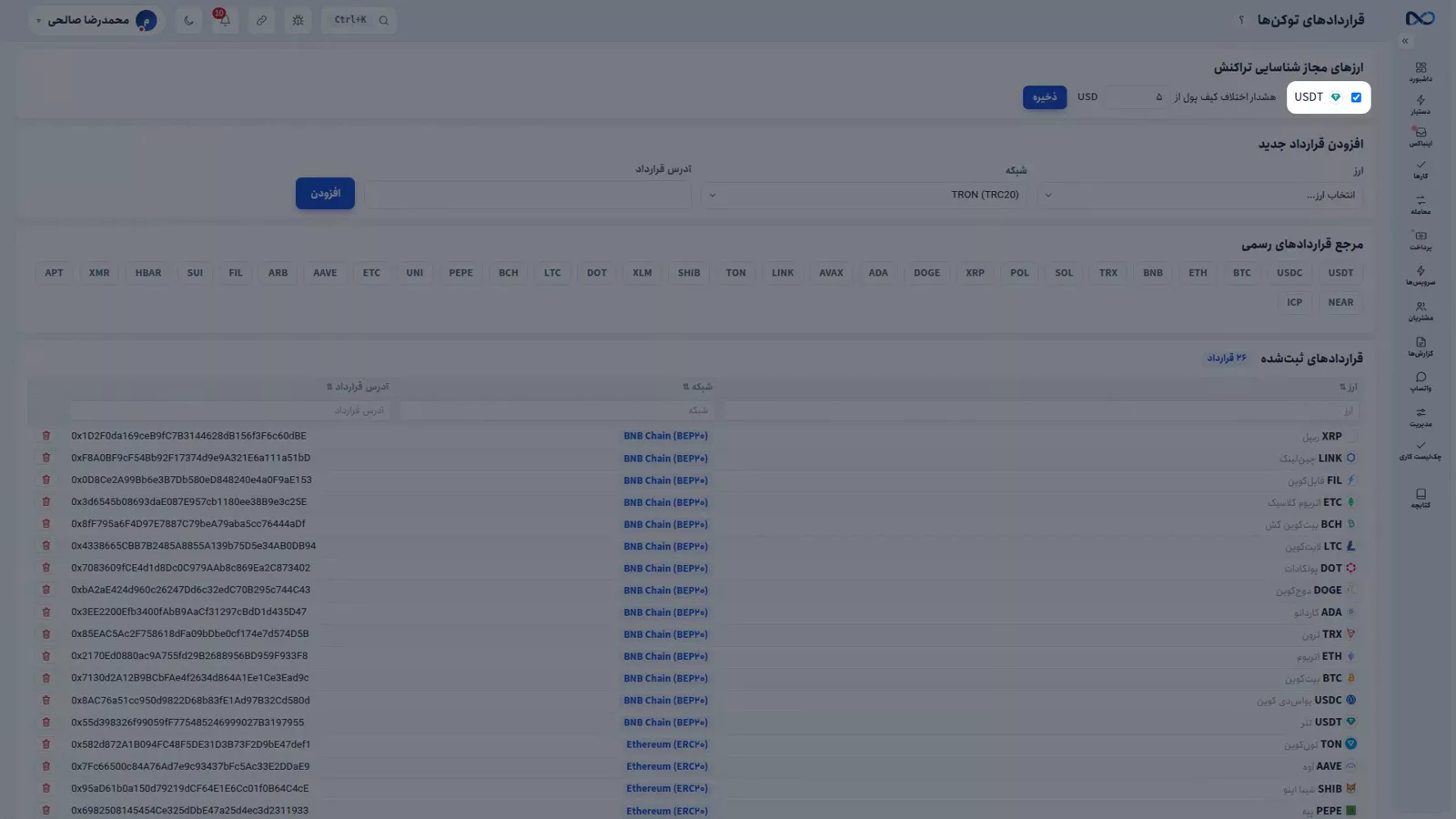Open the Assistant (دستیار) sidebar icon

point(1421,105)
